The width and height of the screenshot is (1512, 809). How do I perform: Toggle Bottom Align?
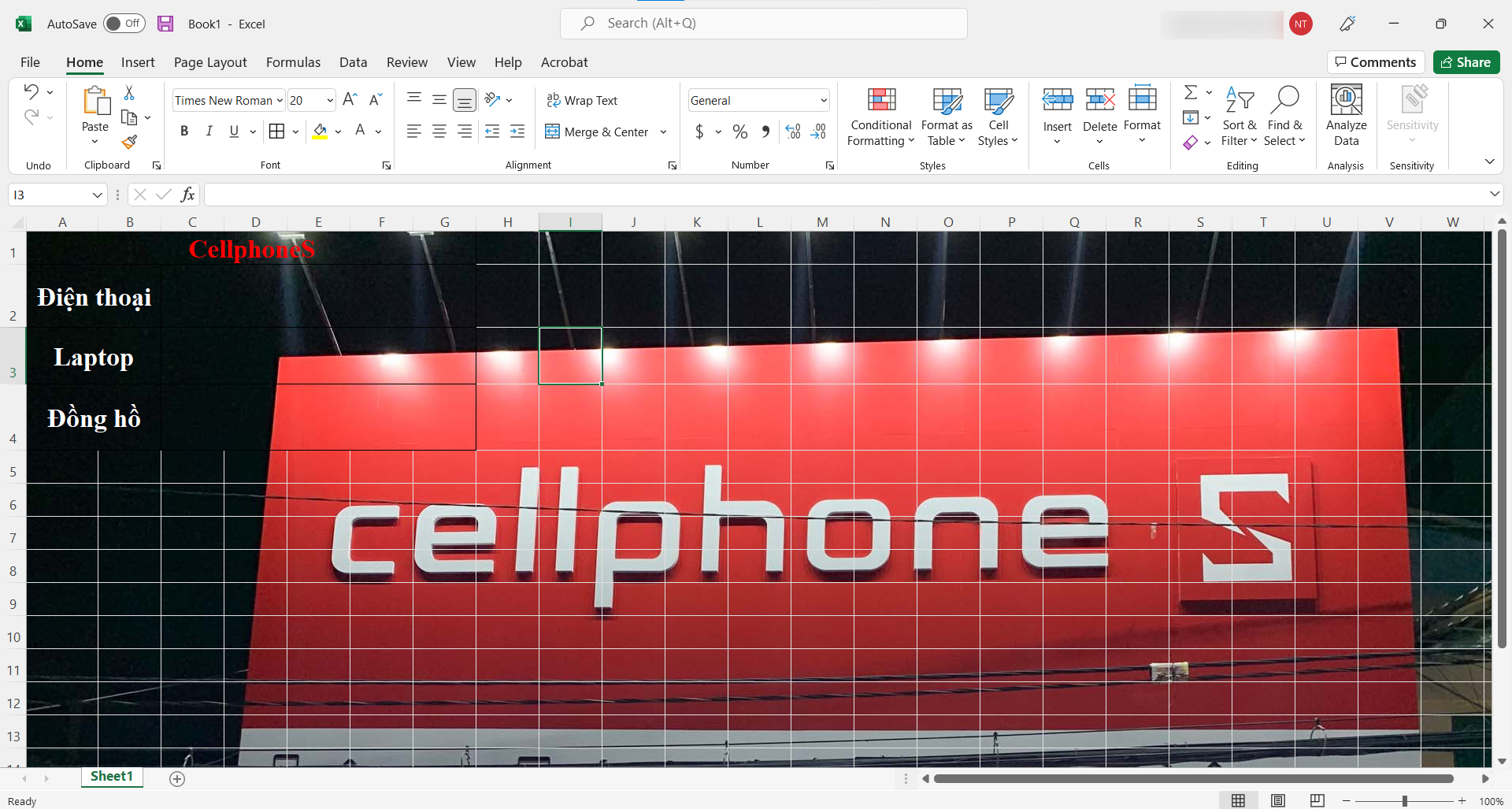(465, 100)
